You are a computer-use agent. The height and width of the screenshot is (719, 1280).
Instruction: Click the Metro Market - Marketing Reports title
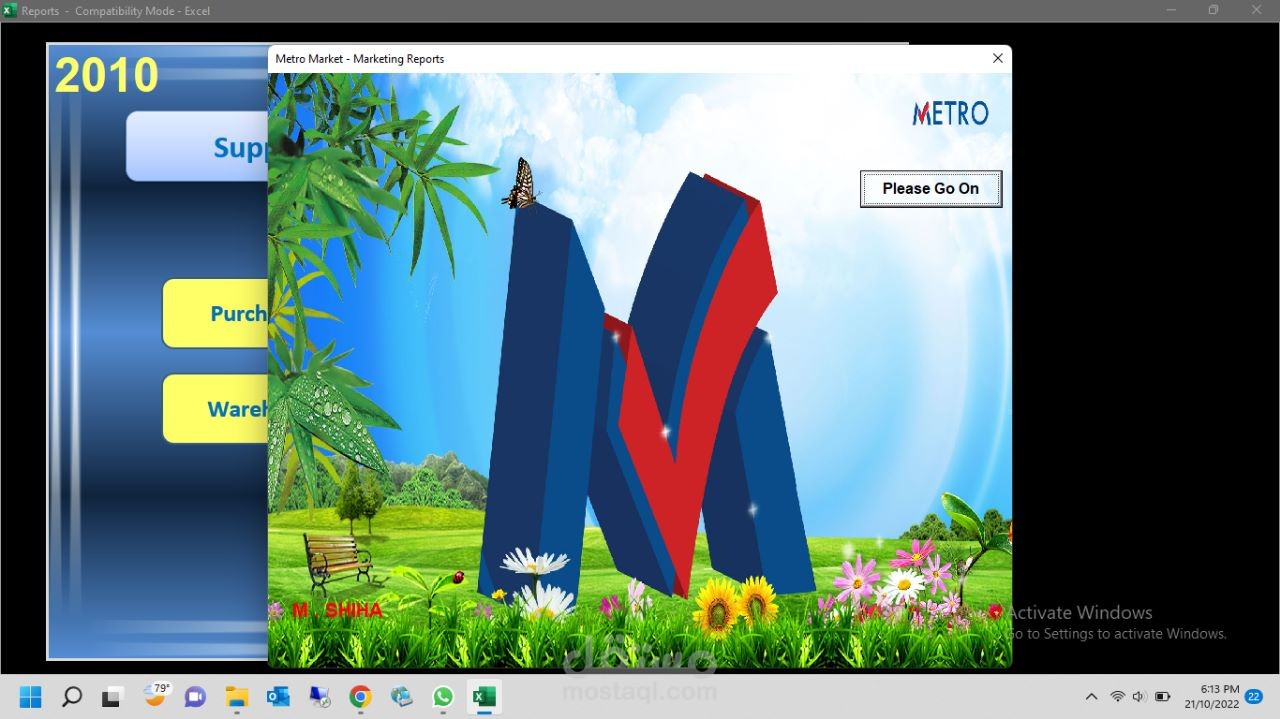pos(360,59)
